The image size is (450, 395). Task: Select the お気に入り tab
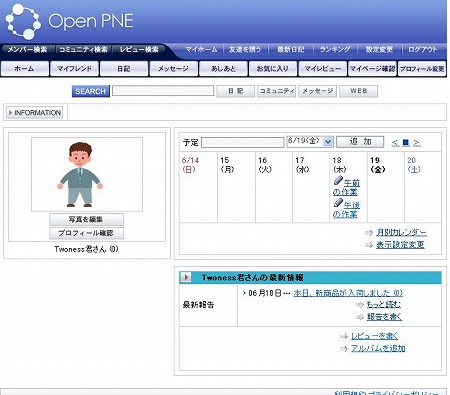pos(273,69)
